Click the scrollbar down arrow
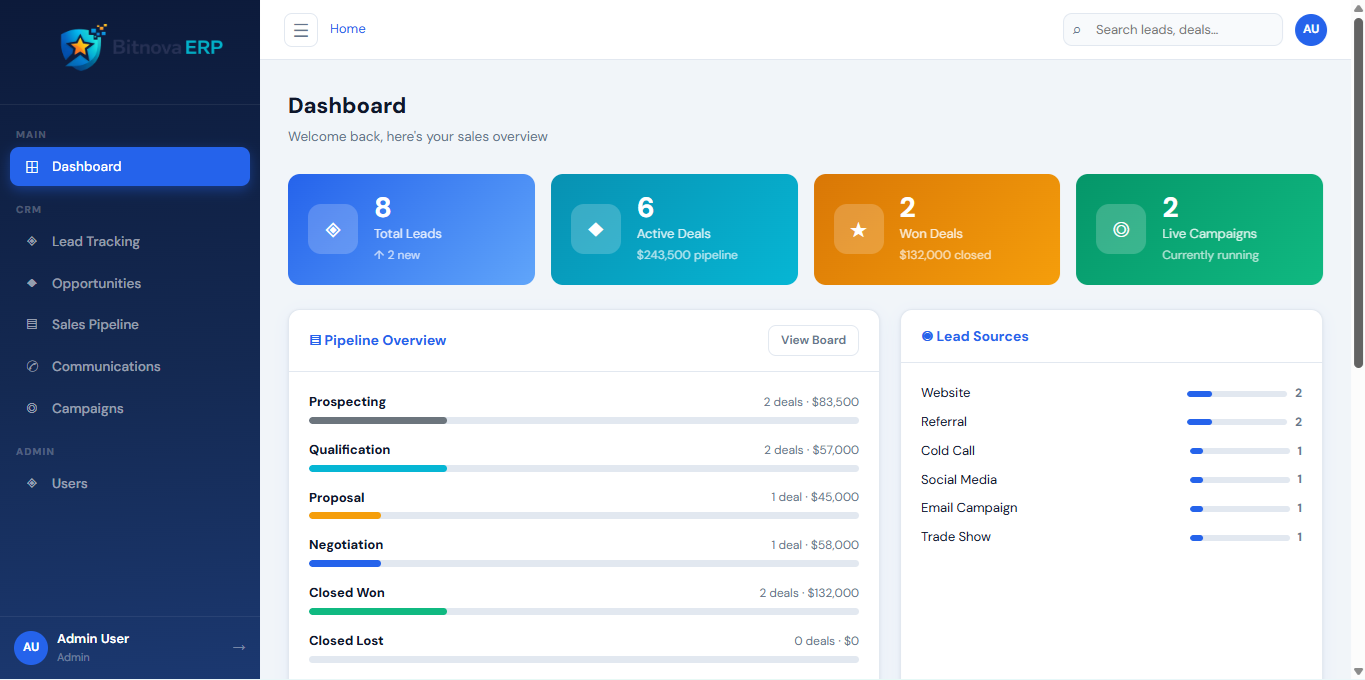This screenshot has width=1365, height=680. coord(1358,671)
